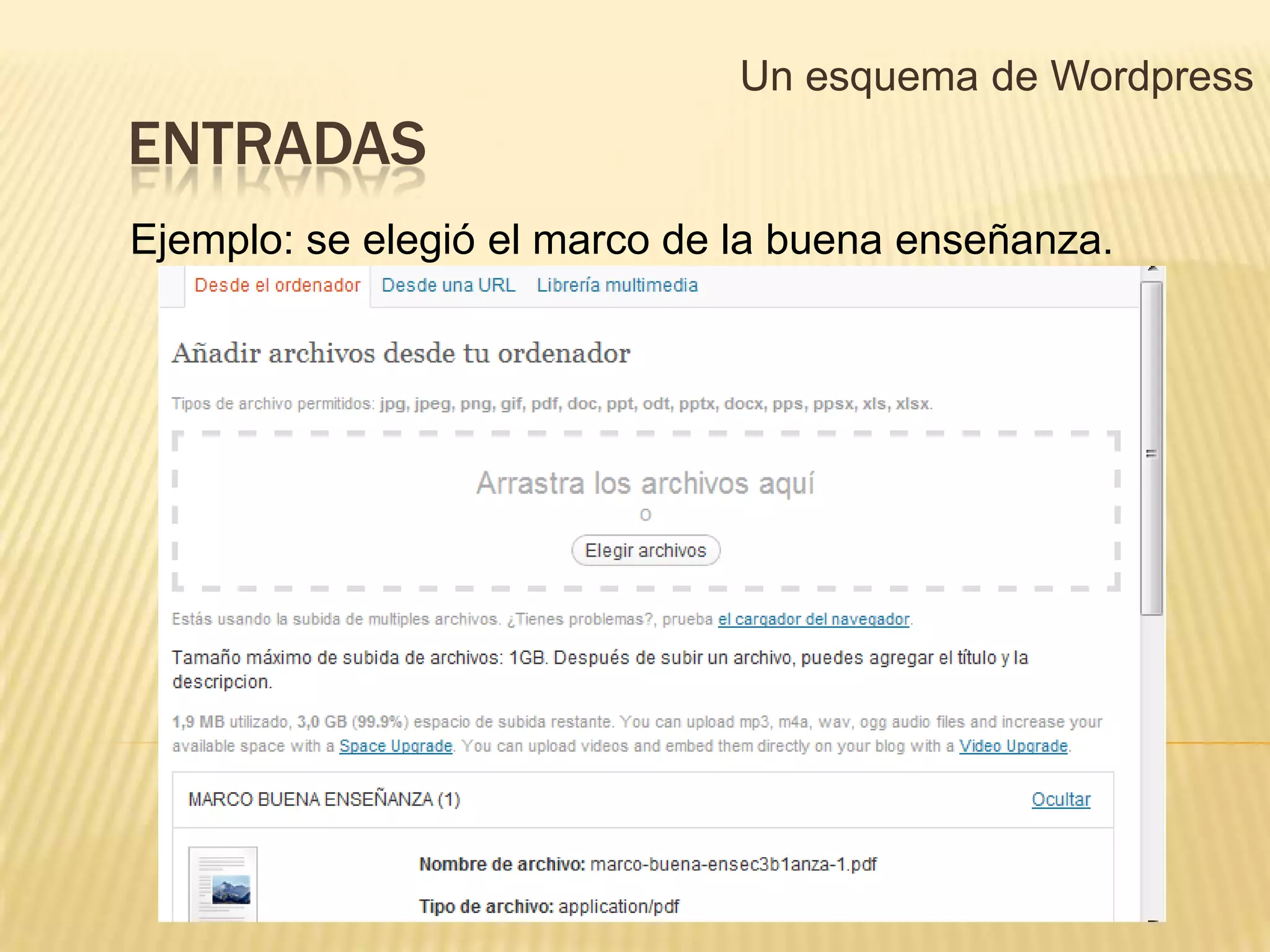Click the 'ENTRADAS' slide title
This screenshot has height=952, width=1270.
pos(278,144)
